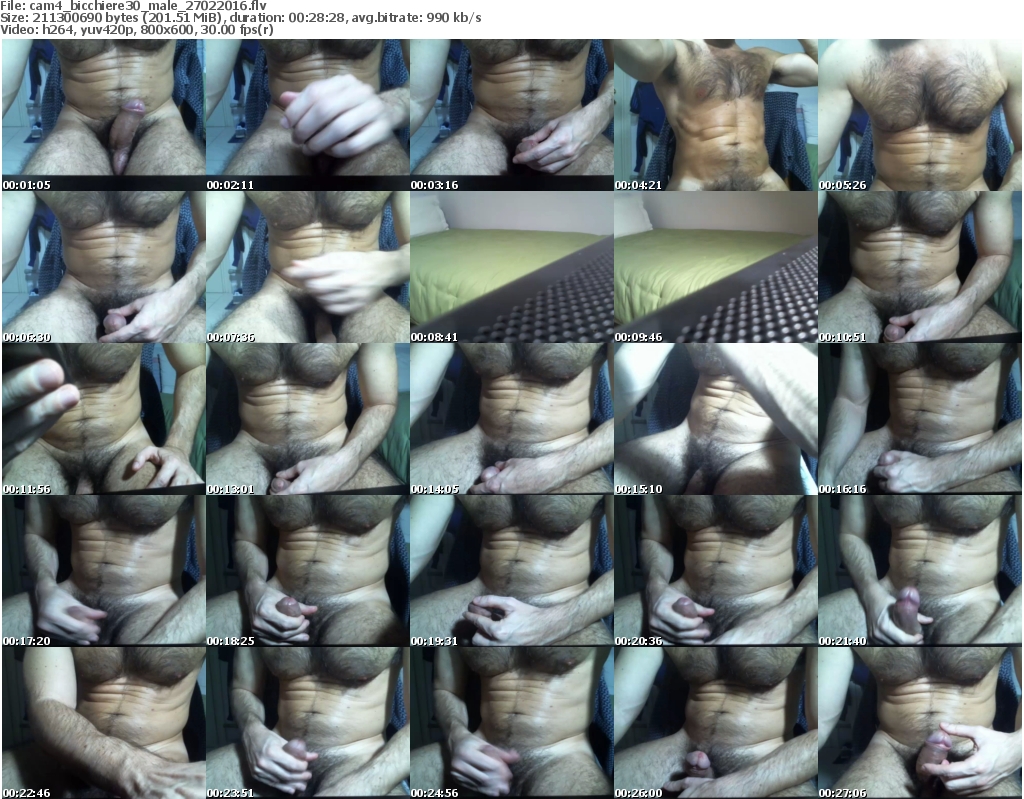Jump to the frame stamped 00:22:46
Screen dimensions: 1024x799
pos(104,723)
